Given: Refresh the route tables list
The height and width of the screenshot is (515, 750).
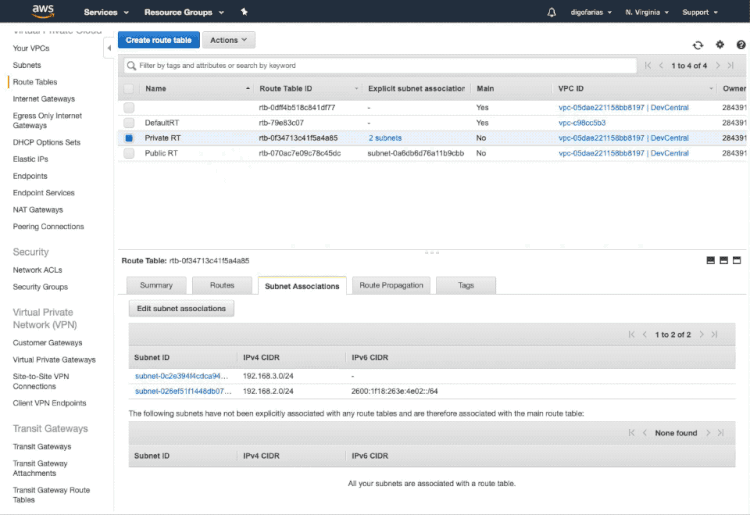Looking at the screenshot, I should (698, 45).
